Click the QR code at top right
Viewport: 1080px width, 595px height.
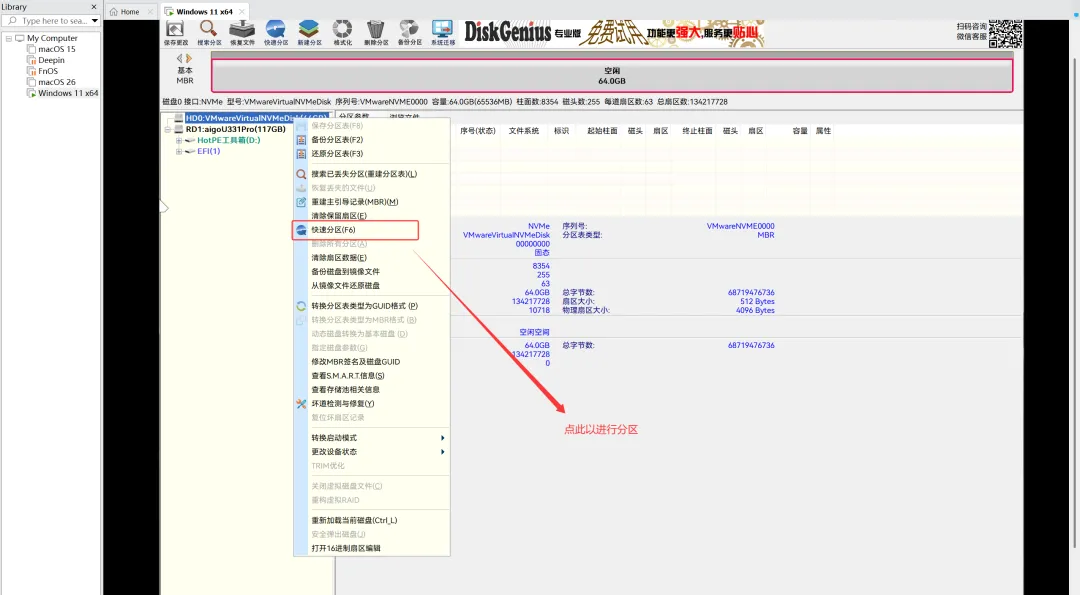[1006, 33]
